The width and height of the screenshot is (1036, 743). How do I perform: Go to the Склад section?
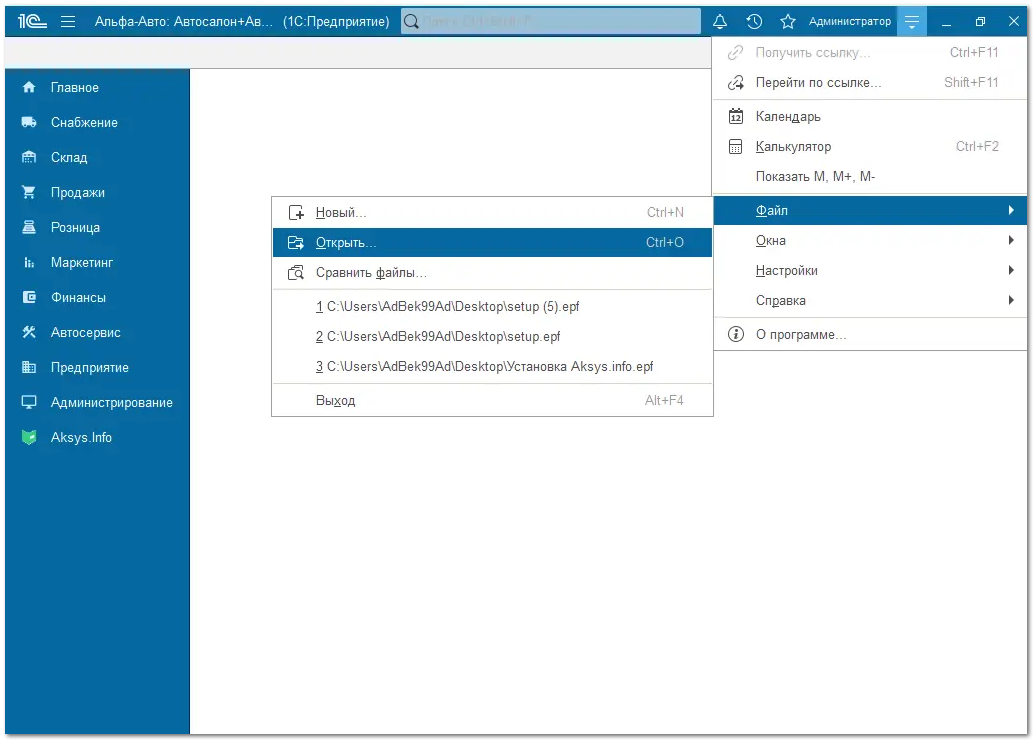coord(97,157)
